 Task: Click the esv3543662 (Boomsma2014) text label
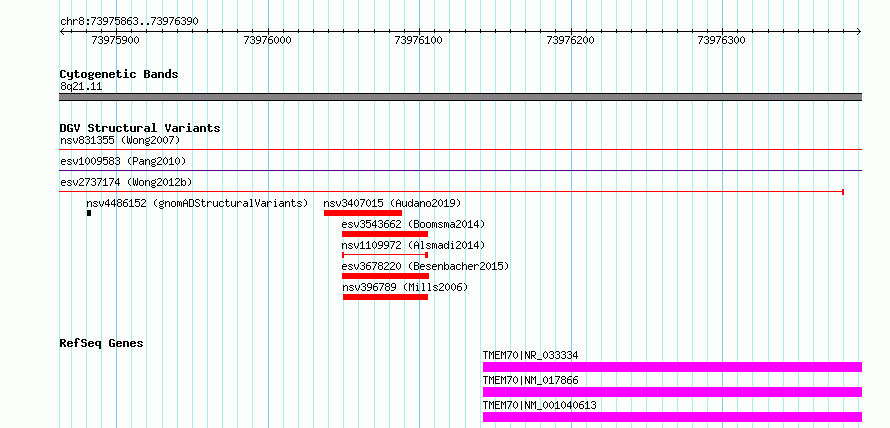tap(413, 224)
